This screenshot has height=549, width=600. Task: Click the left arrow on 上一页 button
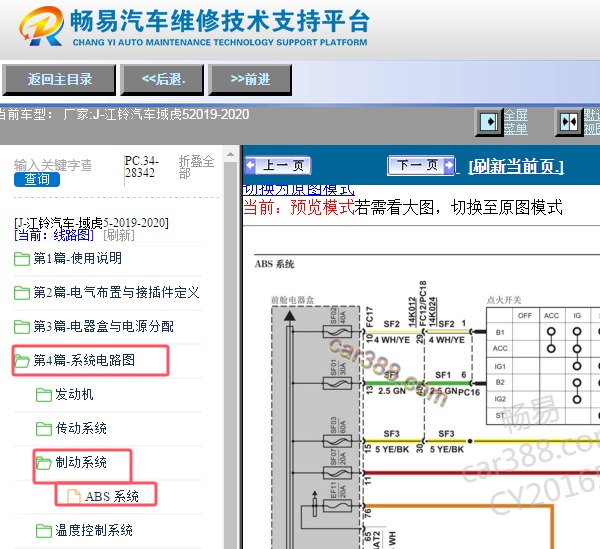tap(250, 165)
